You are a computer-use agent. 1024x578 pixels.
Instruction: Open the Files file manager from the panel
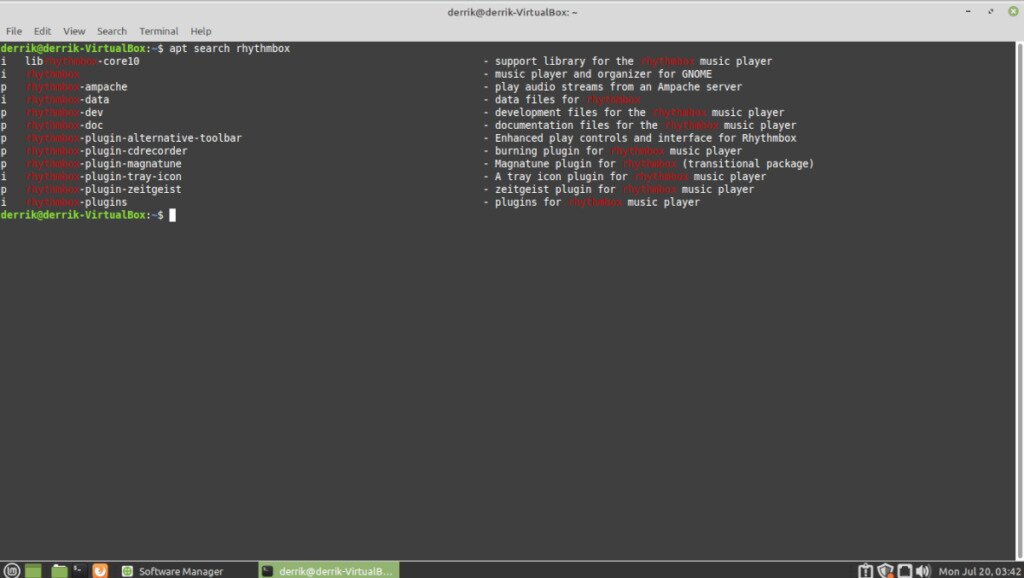click(x=58, y=570)
